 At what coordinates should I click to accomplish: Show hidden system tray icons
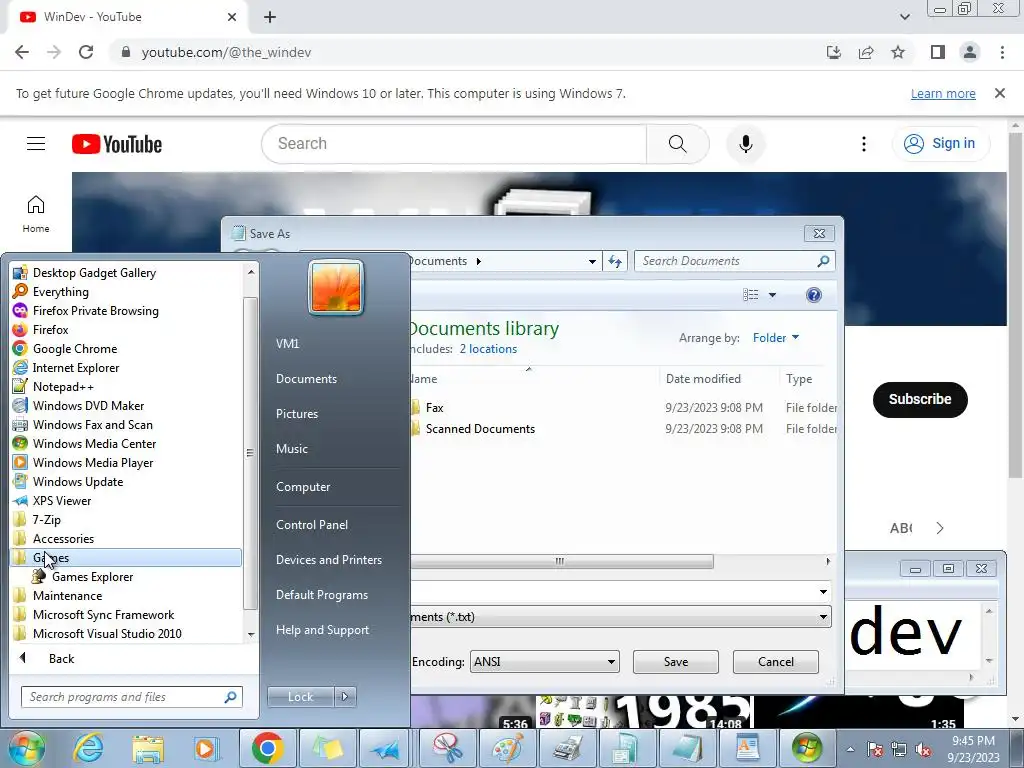pyautogui.click(x=850, y=749)
